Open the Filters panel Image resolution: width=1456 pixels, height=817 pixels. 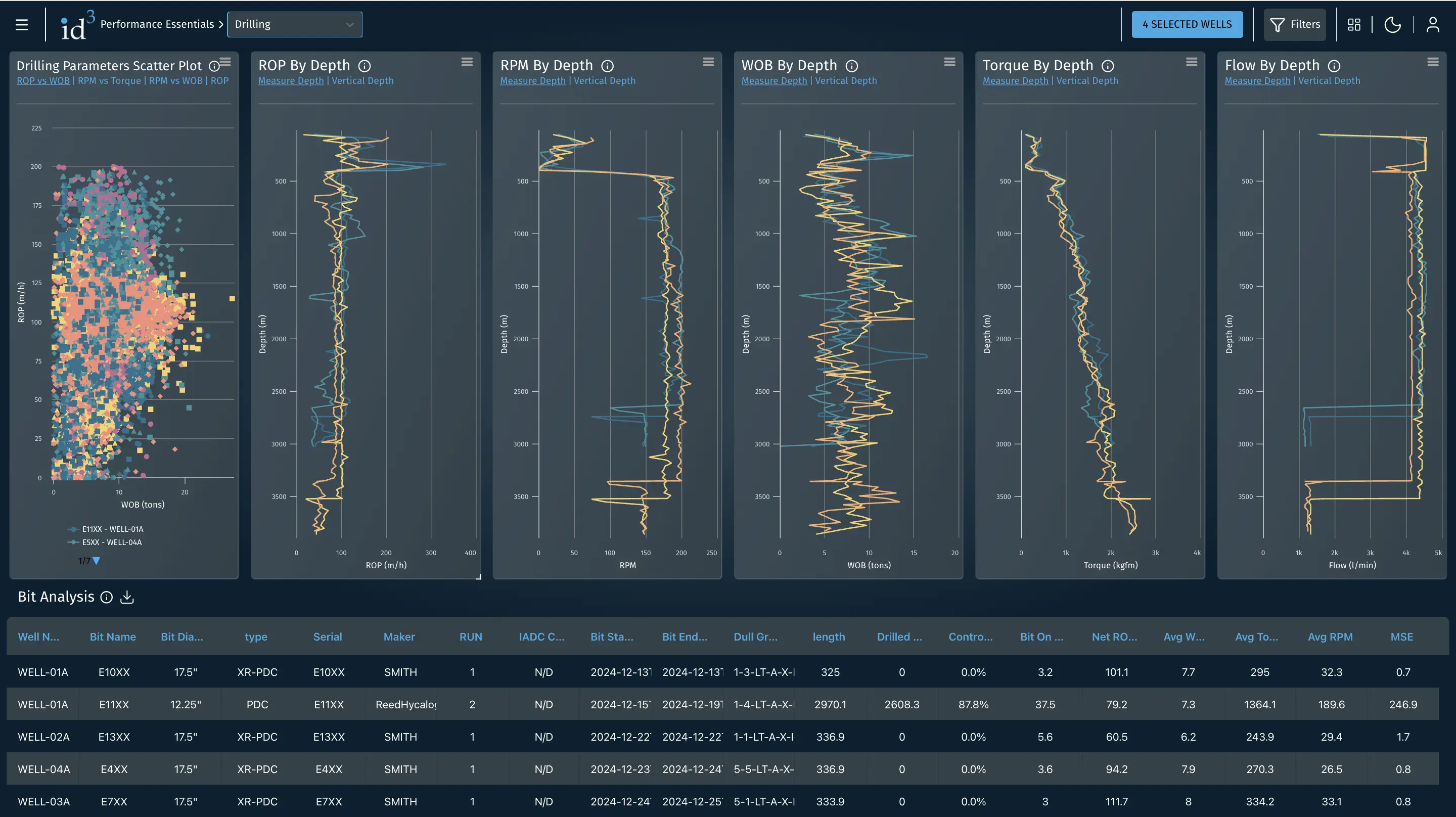[x=1294, y=24]
